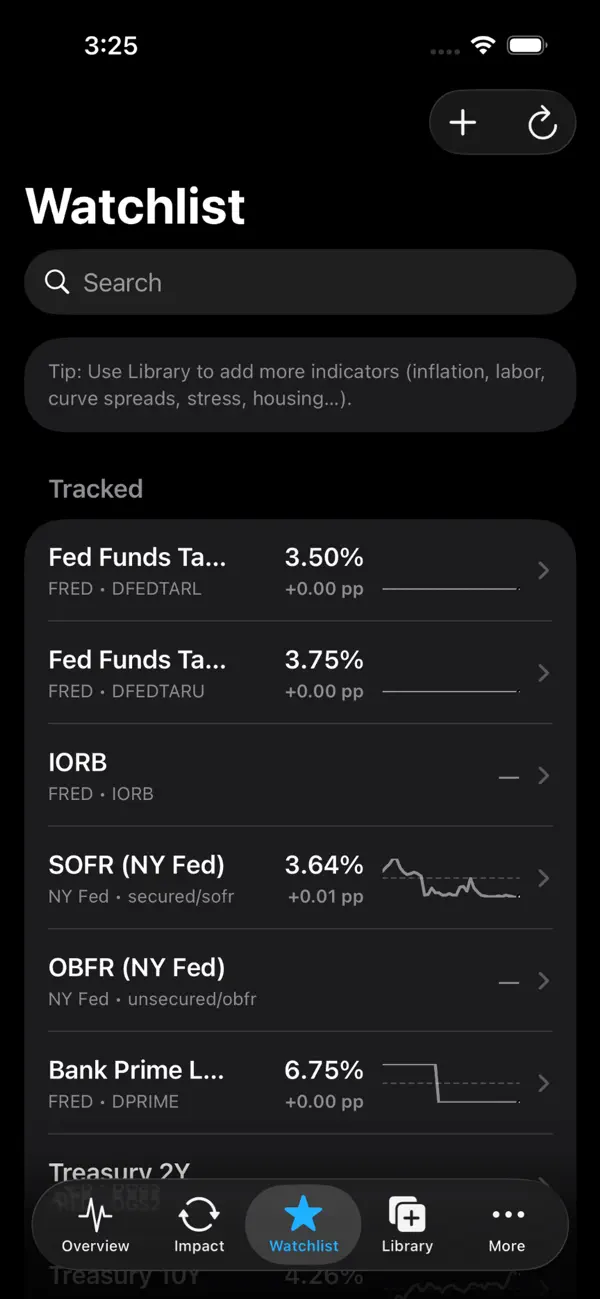Tap the magnifying glass in the search bar
This screenshot has width=600, height=1299.
pyautogui.click(x=57, y=282)
